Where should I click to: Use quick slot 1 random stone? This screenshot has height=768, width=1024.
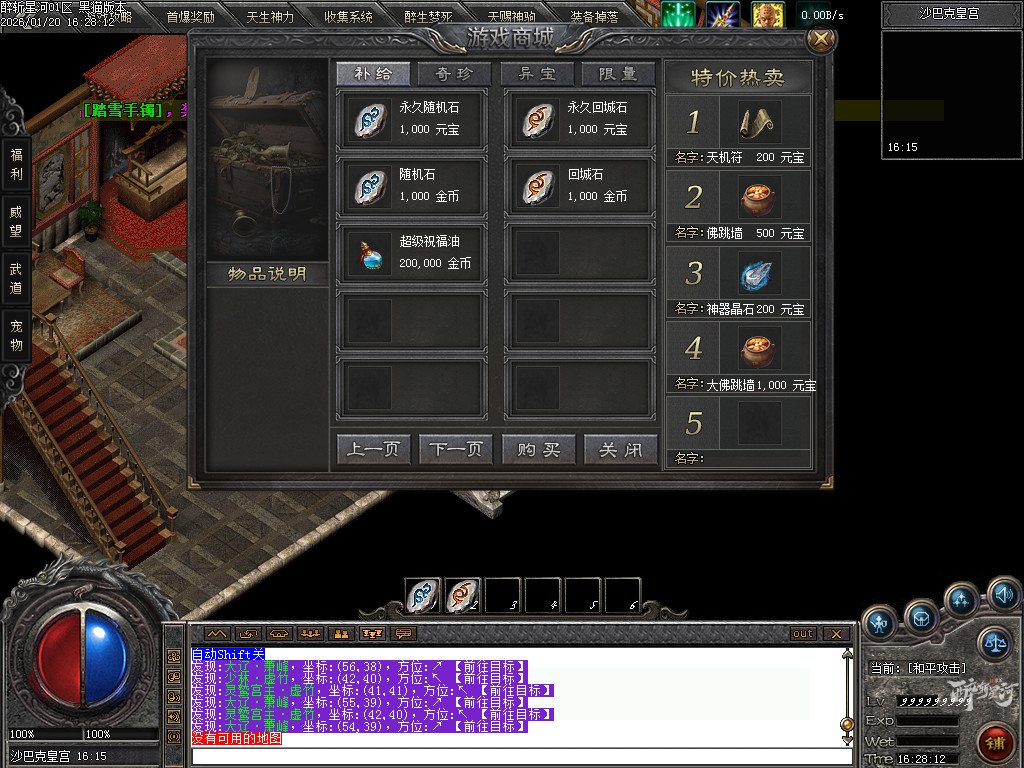pyautogui.click(x=422, y=596)
